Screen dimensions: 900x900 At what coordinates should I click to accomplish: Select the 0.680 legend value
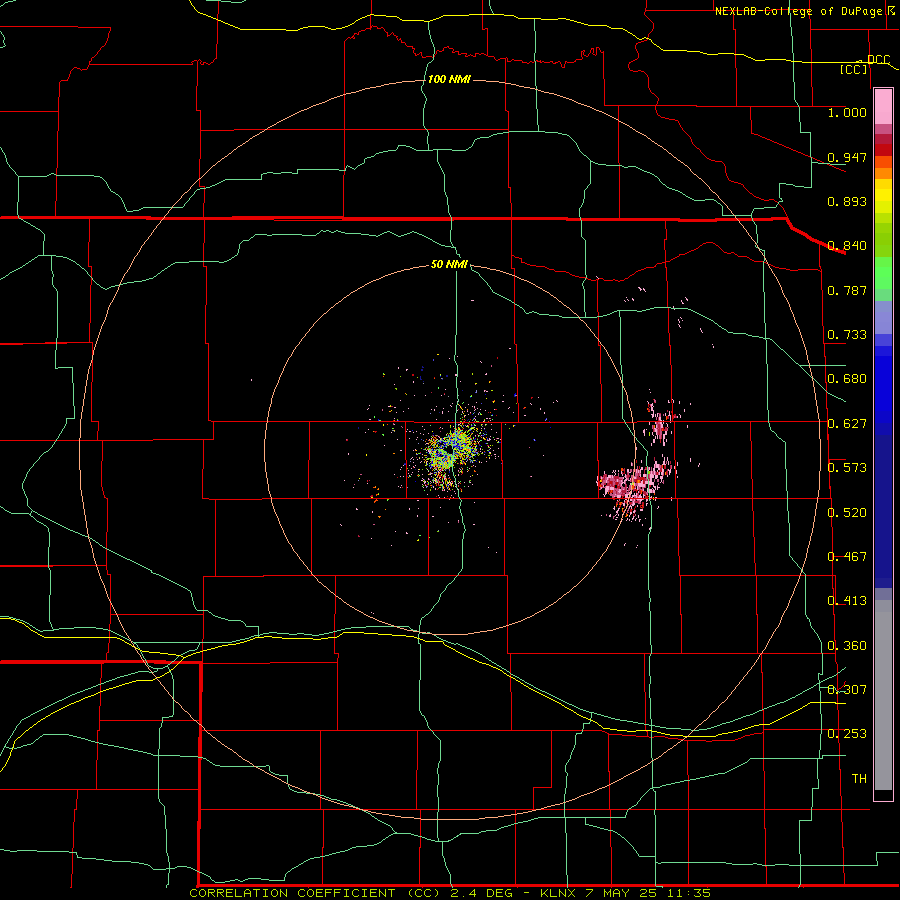coord(847,379)
